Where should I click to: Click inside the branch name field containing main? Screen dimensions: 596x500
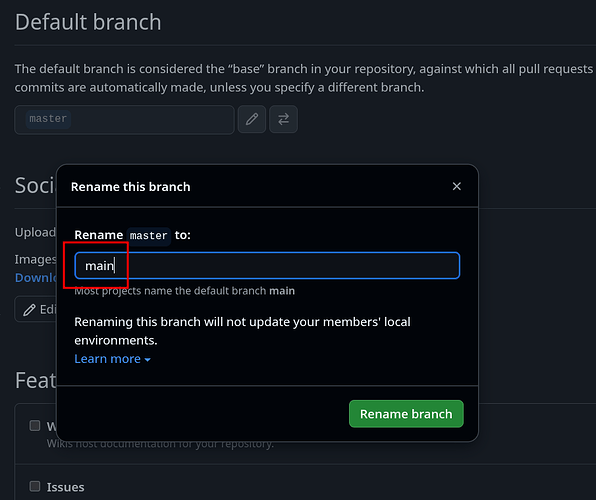(267, 265)
